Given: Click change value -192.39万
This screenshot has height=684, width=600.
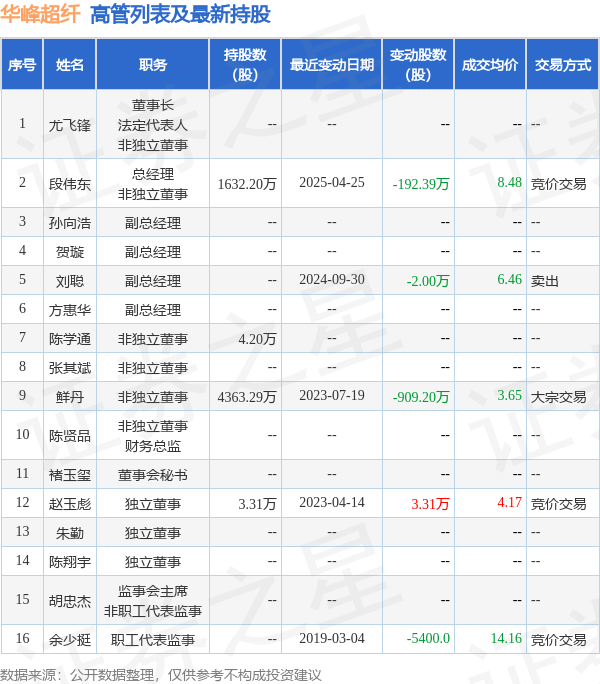Looking at the screenshot, I should (421, 184).
